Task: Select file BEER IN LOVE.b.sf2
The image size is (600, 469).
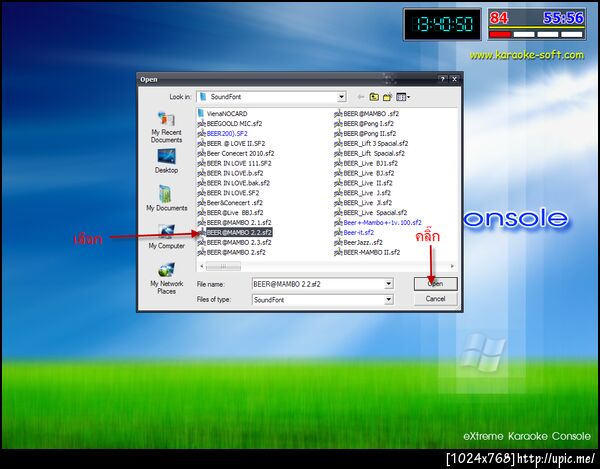Action: tap(230, 173)
